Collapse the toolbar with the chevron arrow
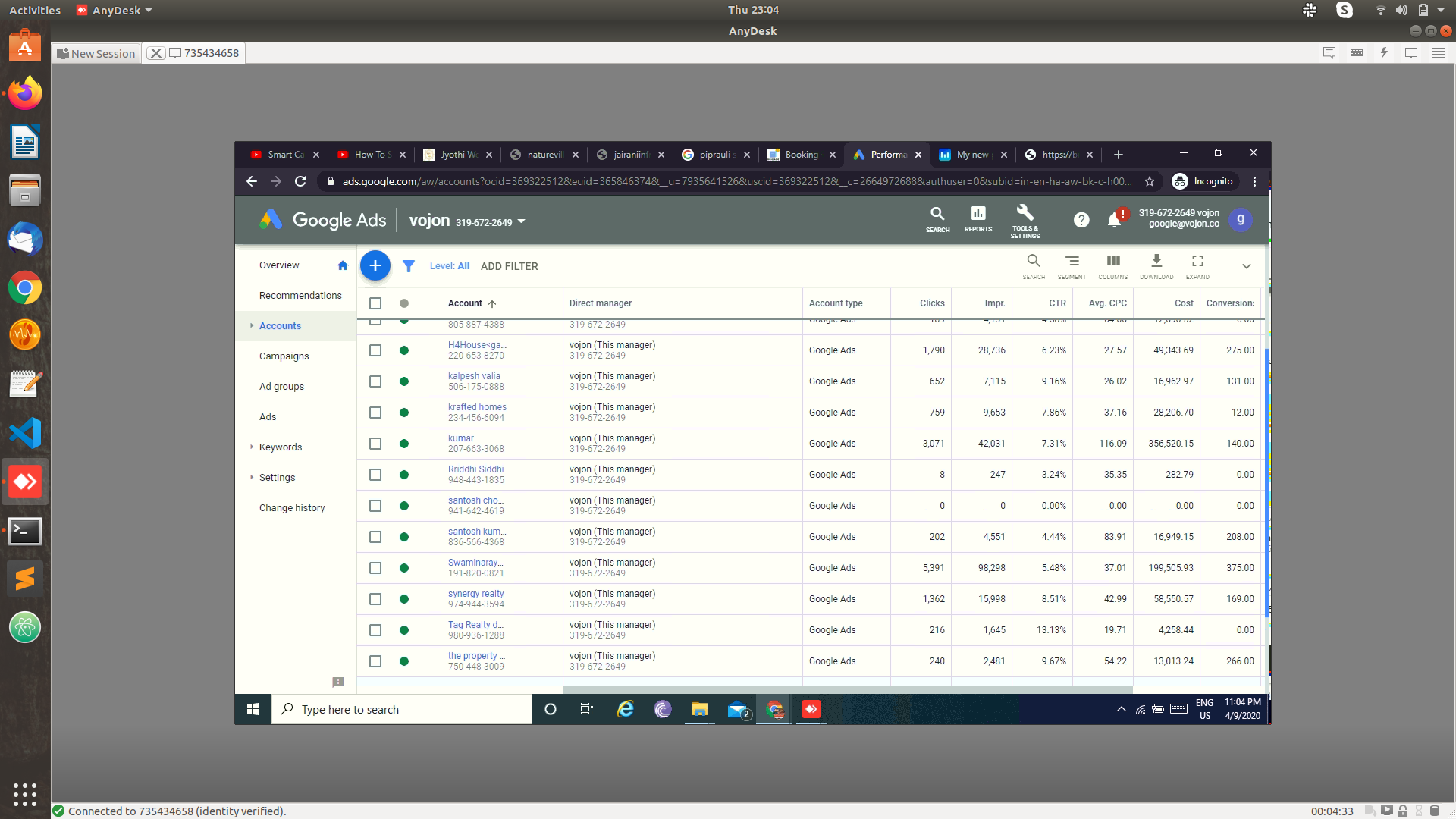1456x819 pixels. (1246, 266)
